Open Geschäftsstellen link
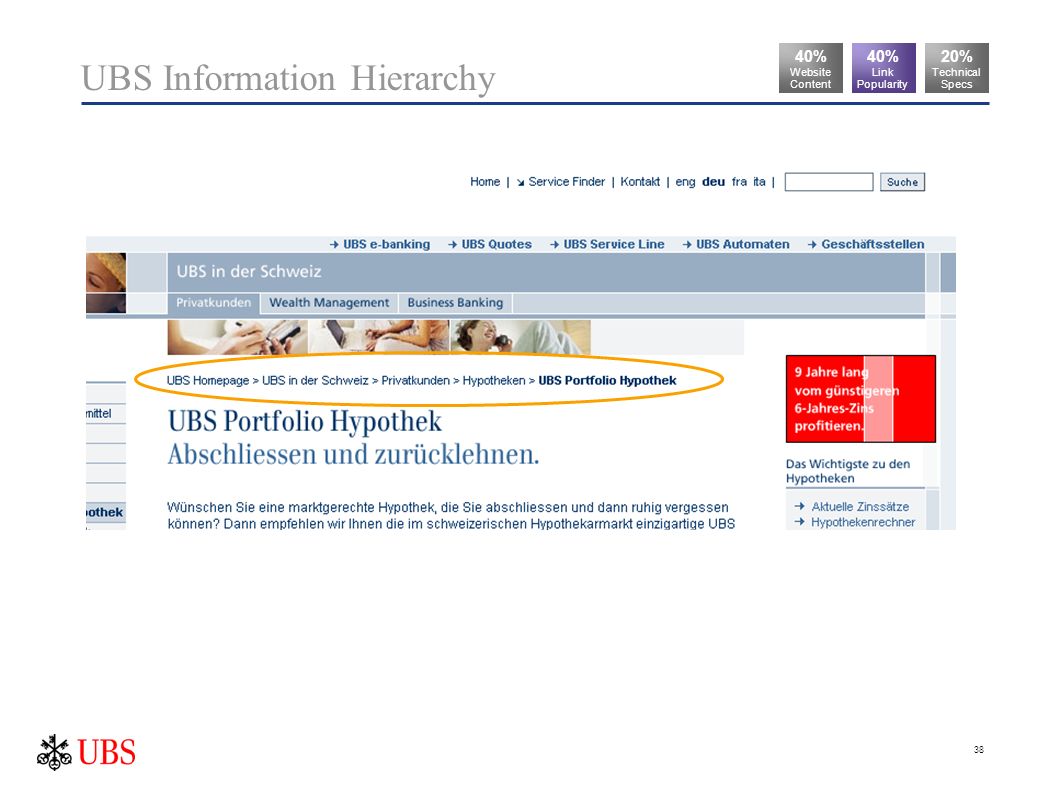 point(872,244)
